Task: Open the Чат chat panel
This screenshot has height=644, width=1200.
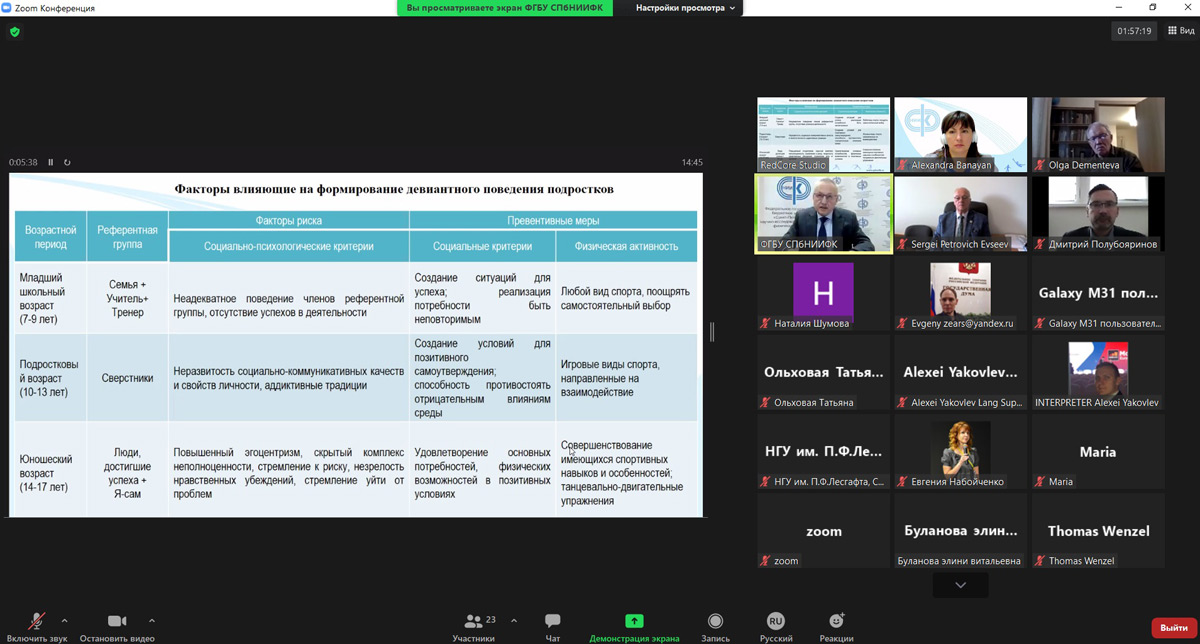Action: click(553, 621)
